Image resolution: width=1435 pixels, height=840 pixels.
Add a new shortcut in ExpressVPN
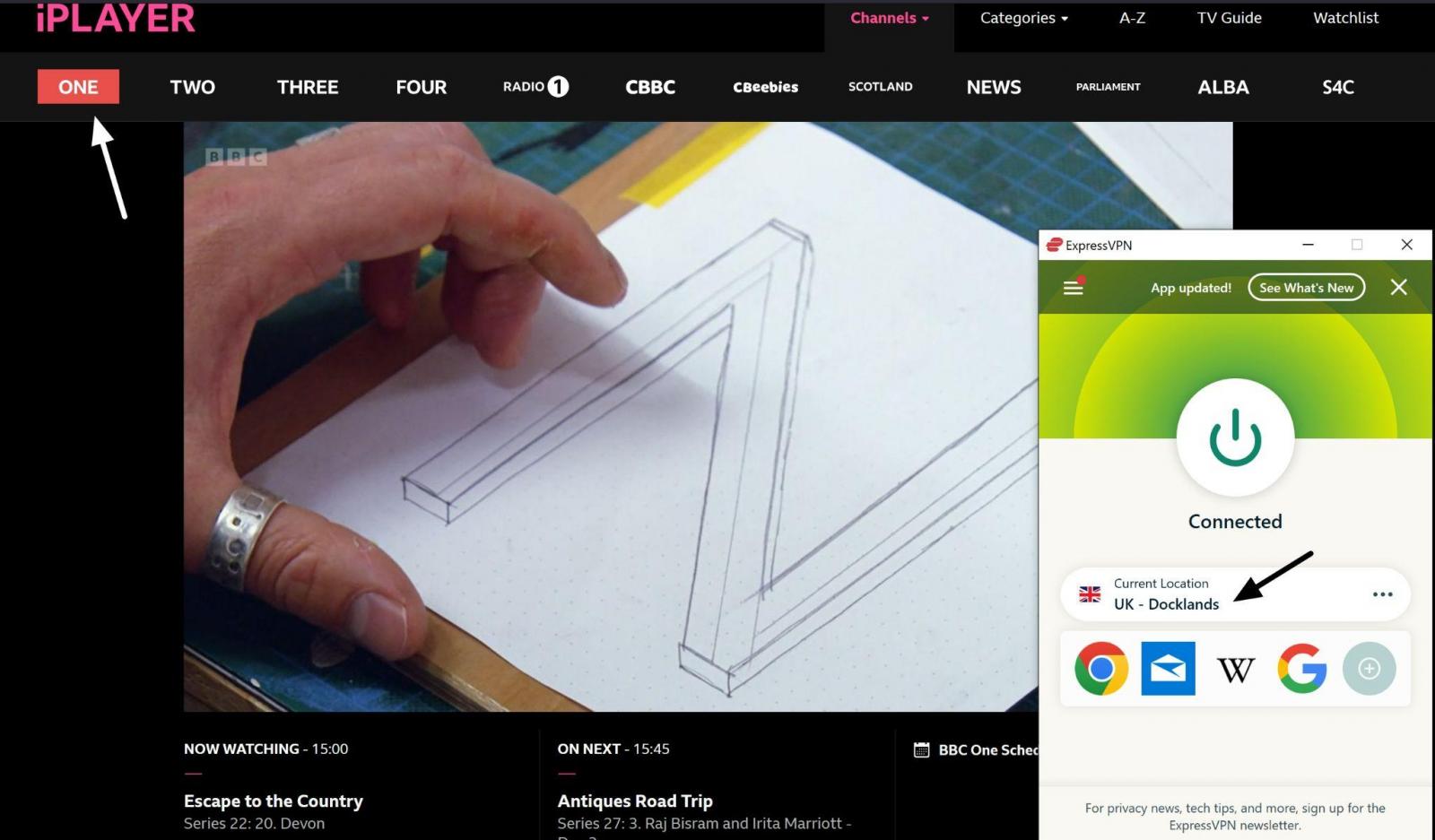click(1369, 669)
